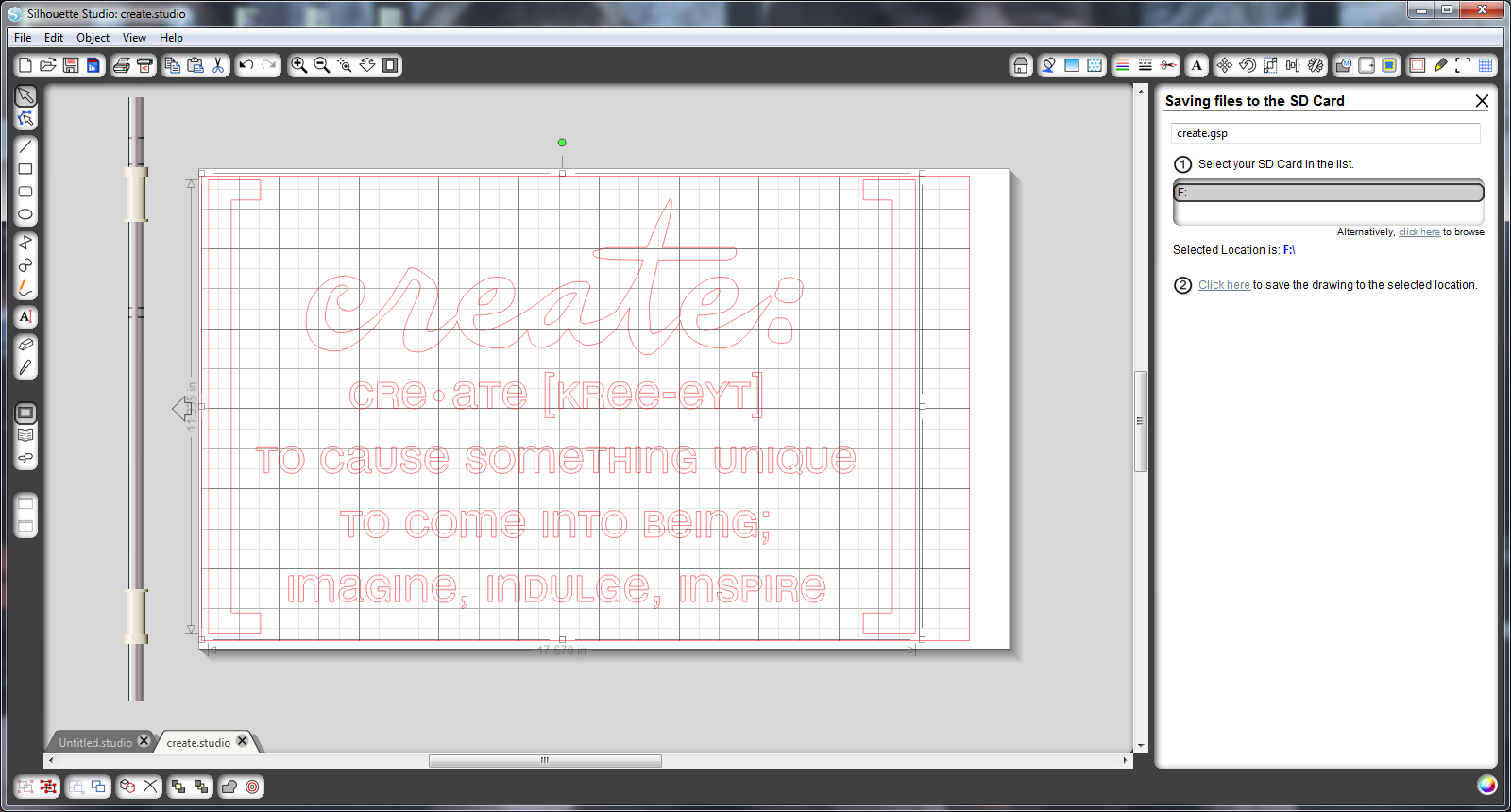Select the Line drawing tool

tap(25, 146)
